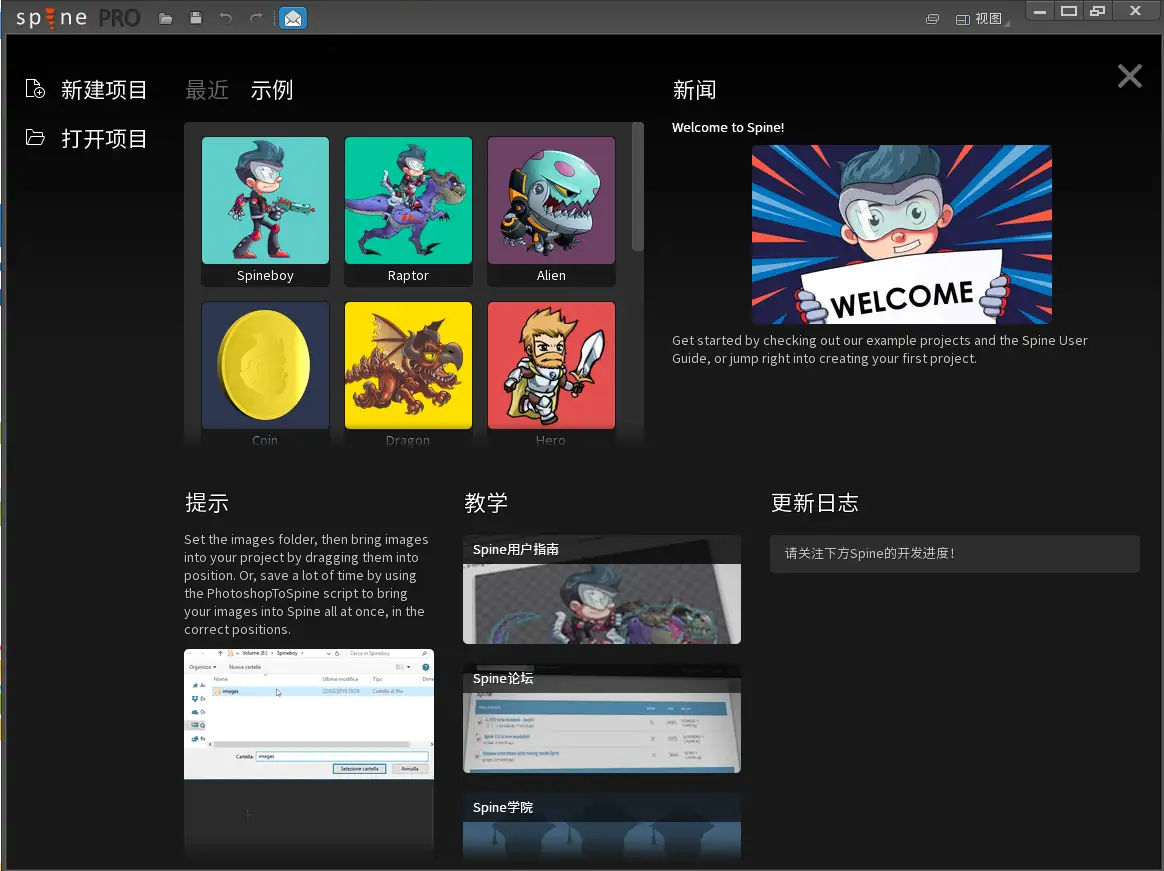Create a project with 新建项目
Screen dimensions: 1164x871
[104, 90]
